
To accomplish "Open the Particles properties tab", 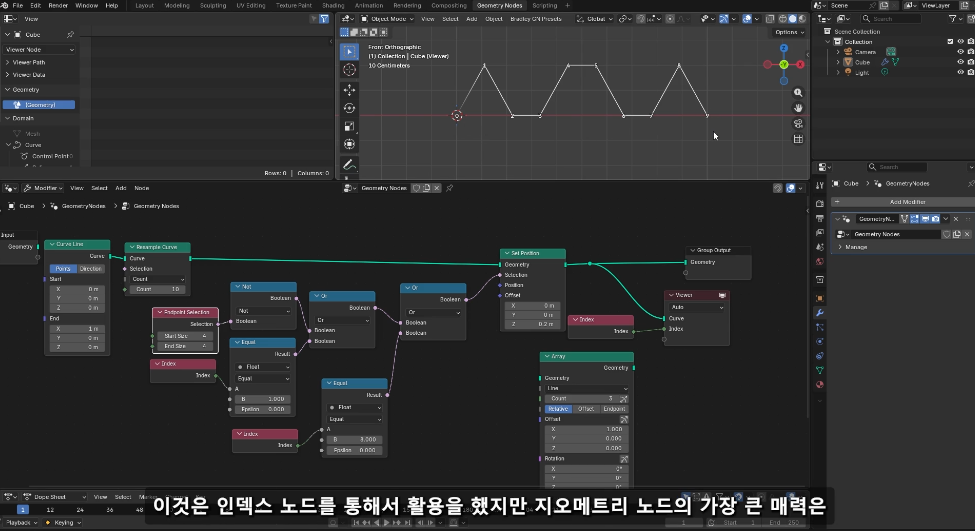I will pyautogui.click(x=820, y=327).
